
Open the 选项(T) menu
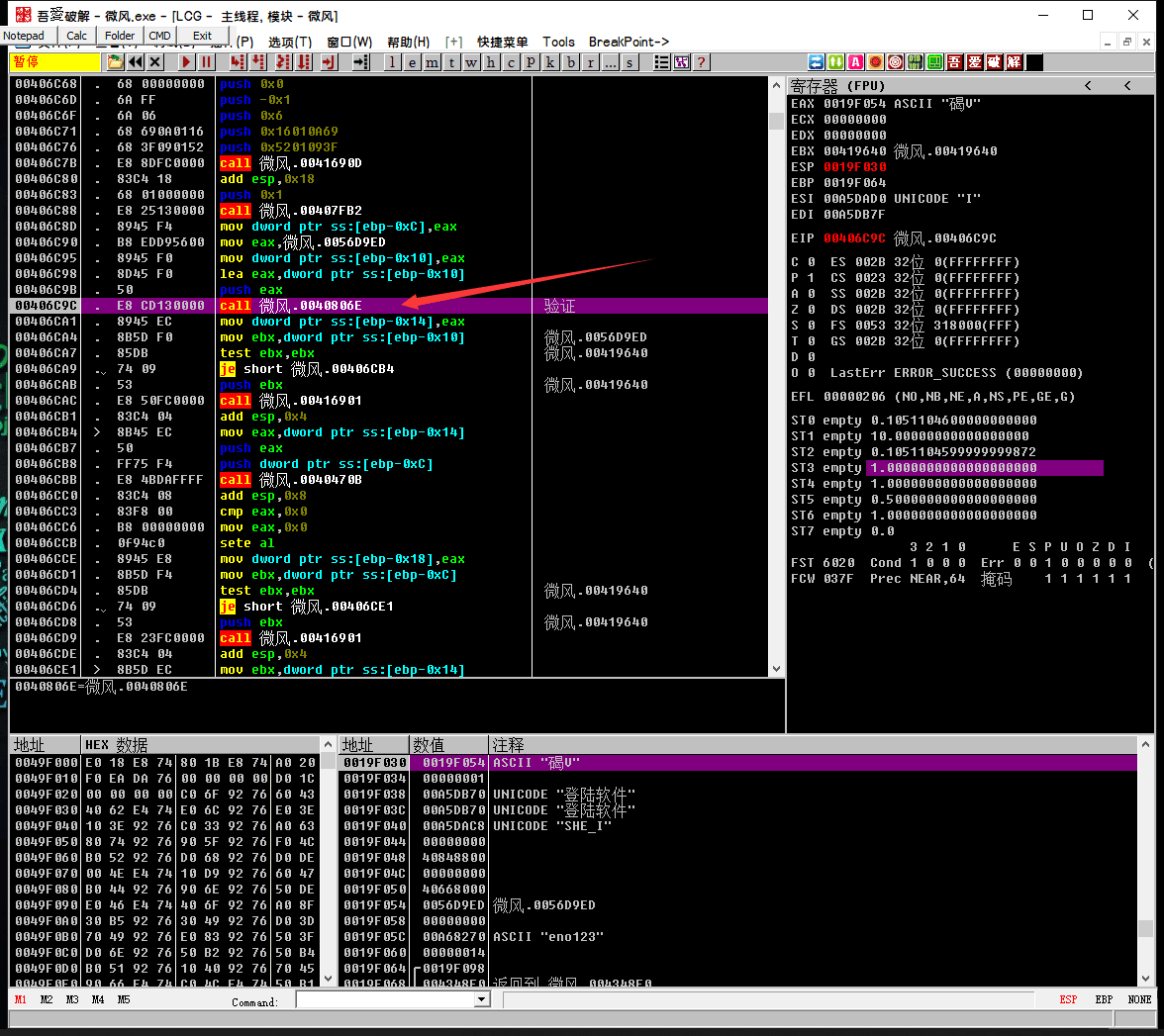pyautogui.click(x=290, y=43)
